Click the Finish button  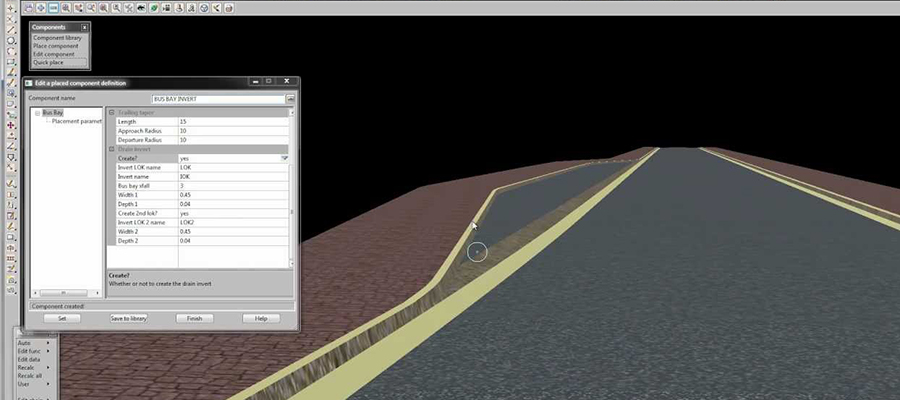click(x=195, y=318)
